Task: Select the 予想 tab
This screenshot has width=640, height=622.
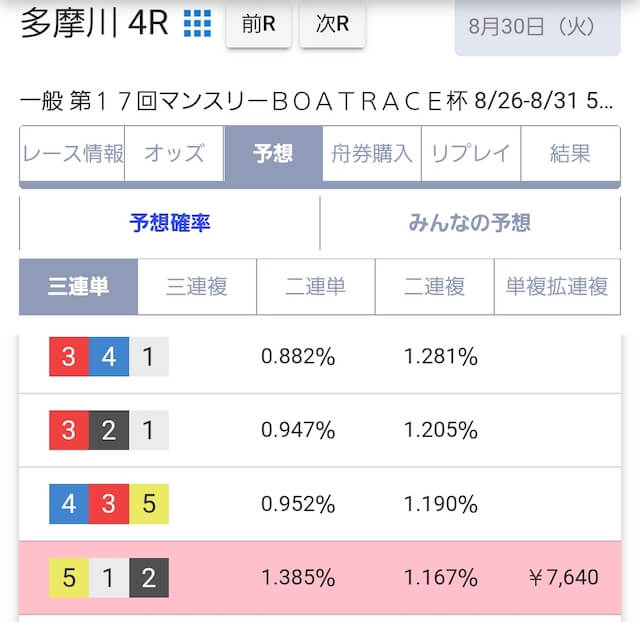Action: pyautogui.click(x=273, y=153)
